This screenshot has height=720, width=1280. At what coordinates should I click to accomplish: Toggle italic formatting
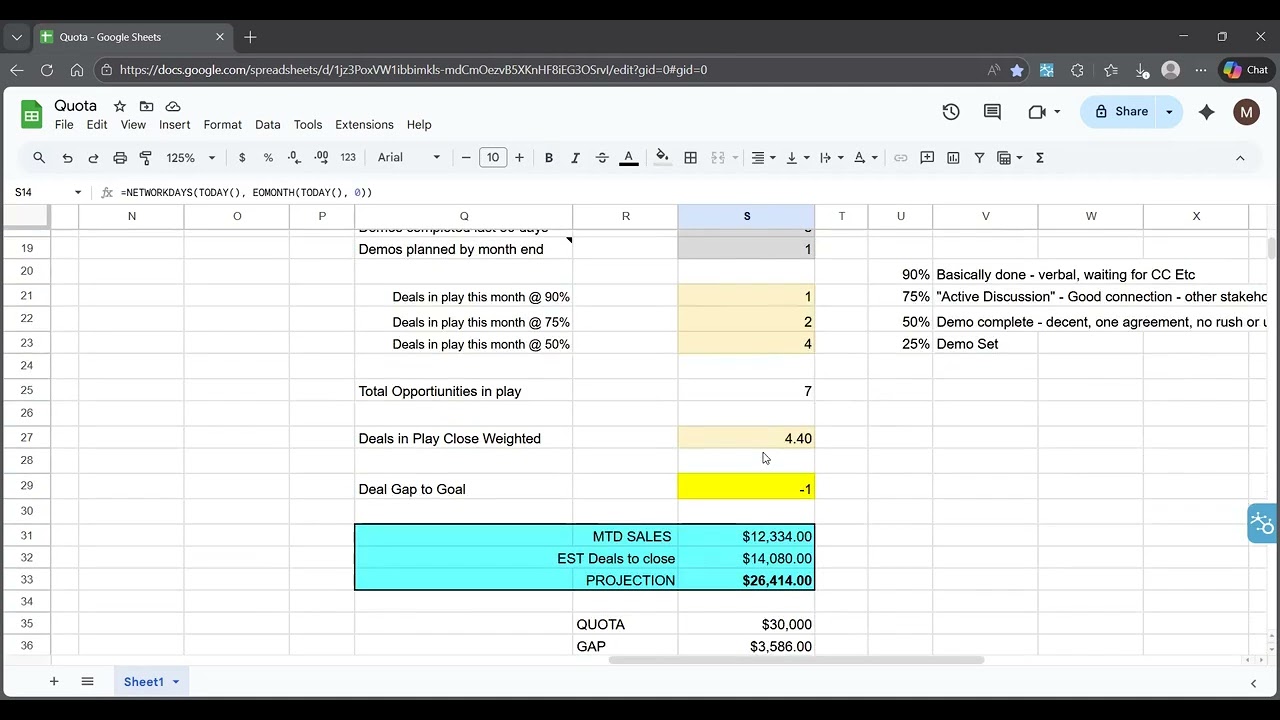[575, 158]
